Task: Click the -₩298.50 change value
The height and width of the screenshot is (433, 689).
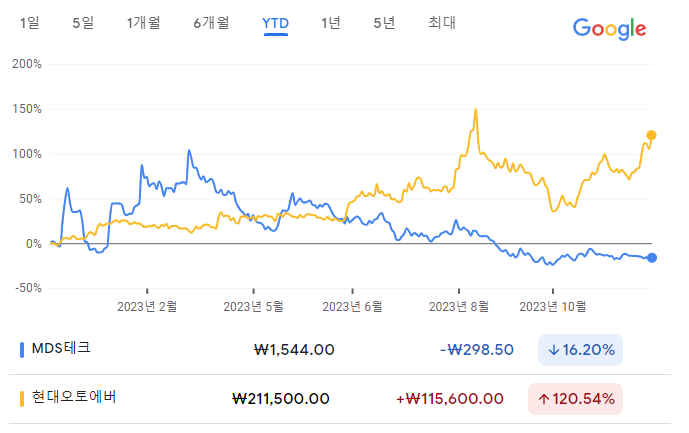Action: [x=477, y=350]
